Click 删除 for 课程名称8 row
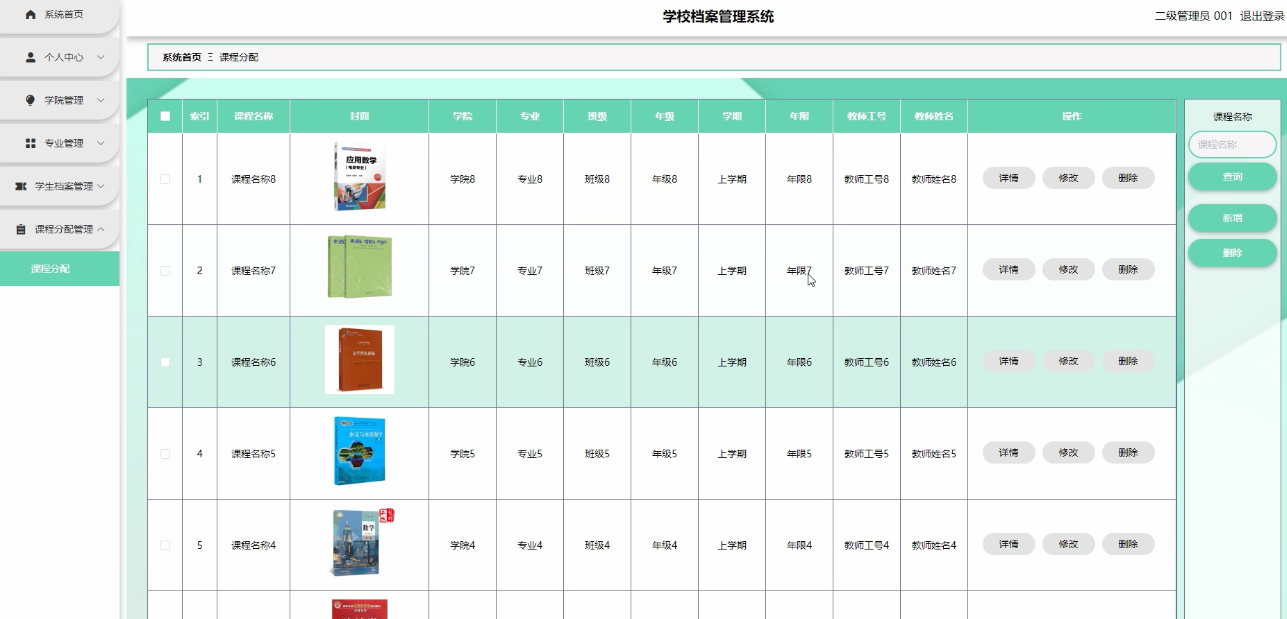This screenshot has width=1287, height=619. coord(1128,178)
